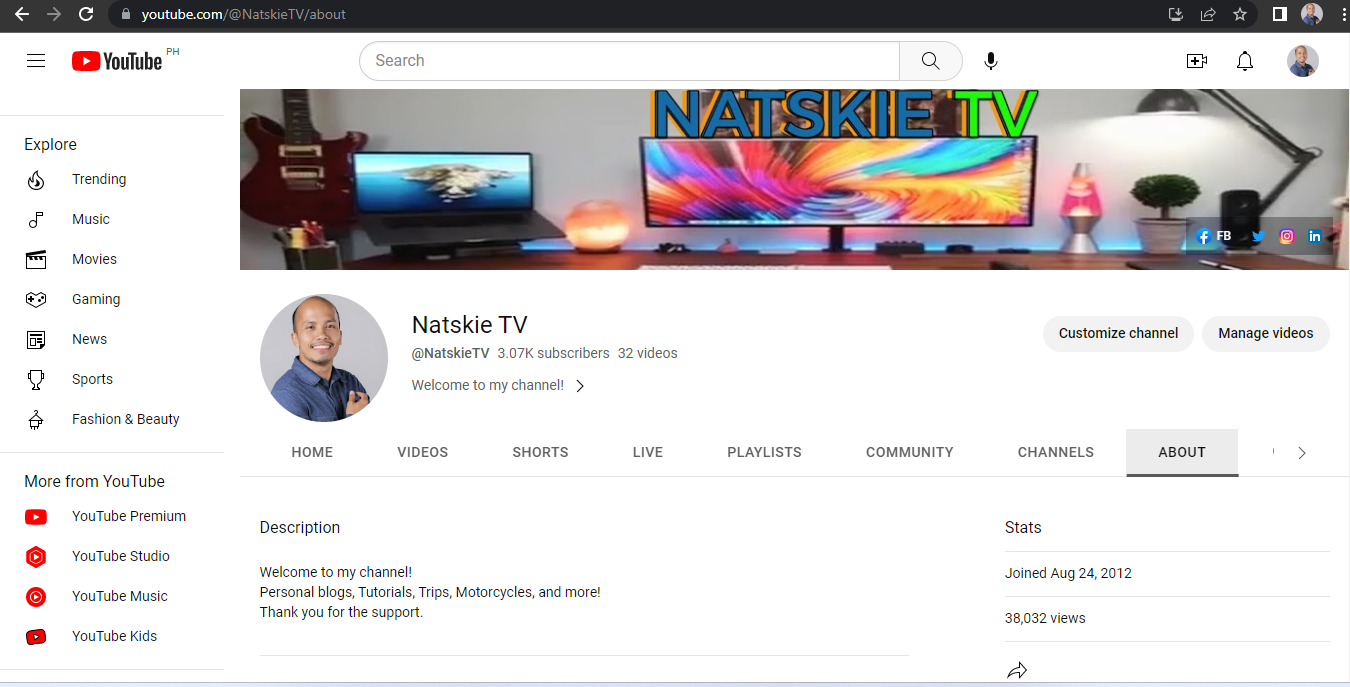Reload the page
The width and height of the screenshot is (1350, 687).
[86, 14]
